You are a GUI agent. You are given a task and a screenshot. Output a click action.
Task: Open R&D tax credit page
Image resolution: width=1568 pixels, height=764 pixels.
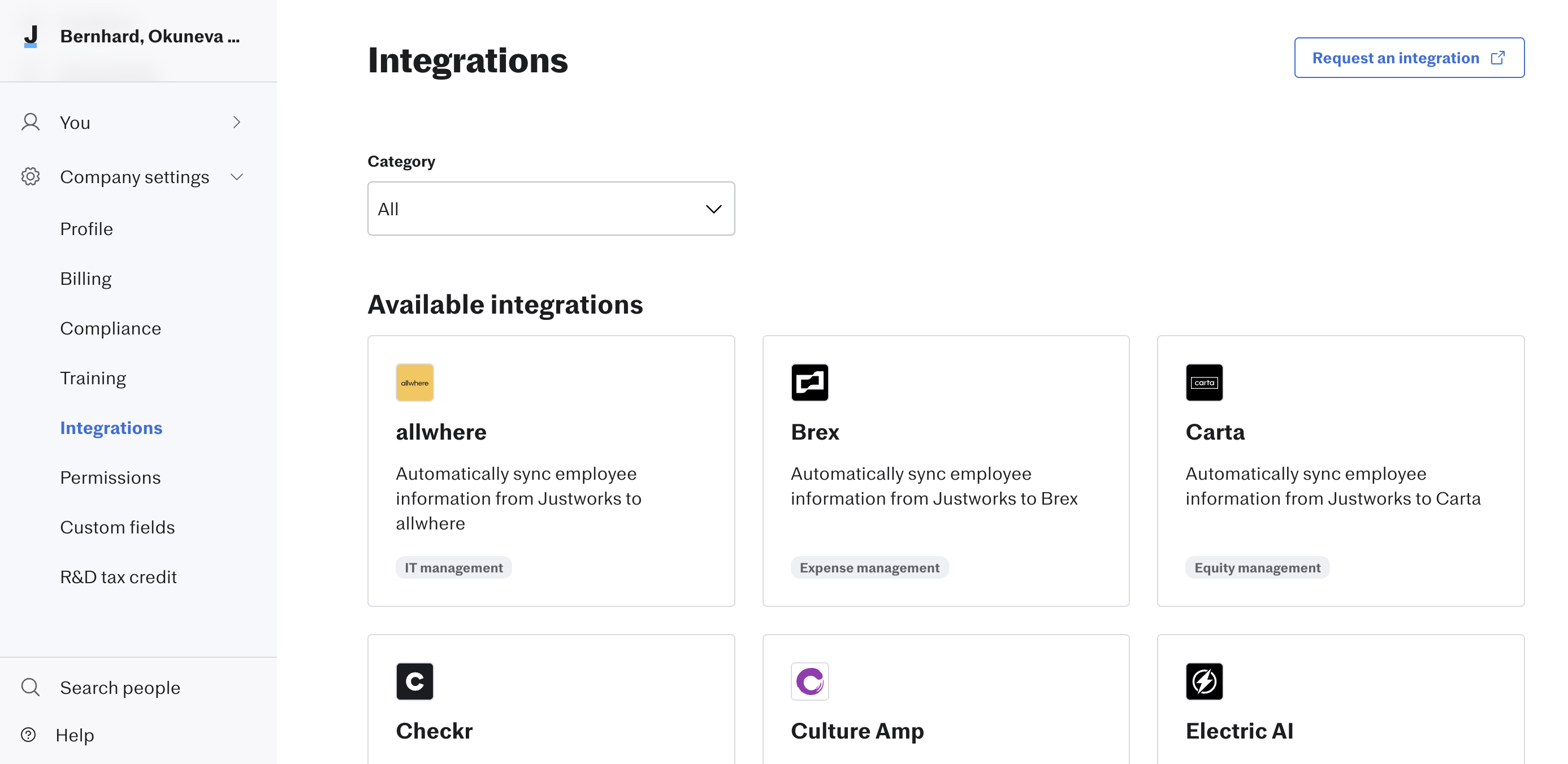[119, 577]
